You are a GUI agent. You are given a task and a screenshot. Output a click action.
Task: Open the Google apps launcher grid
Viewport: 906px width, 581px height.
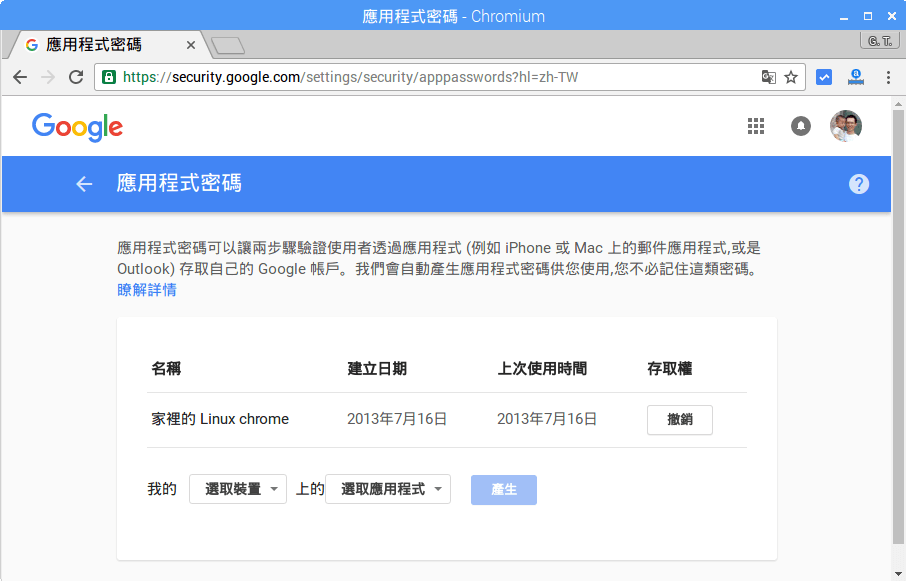point(755,126)
